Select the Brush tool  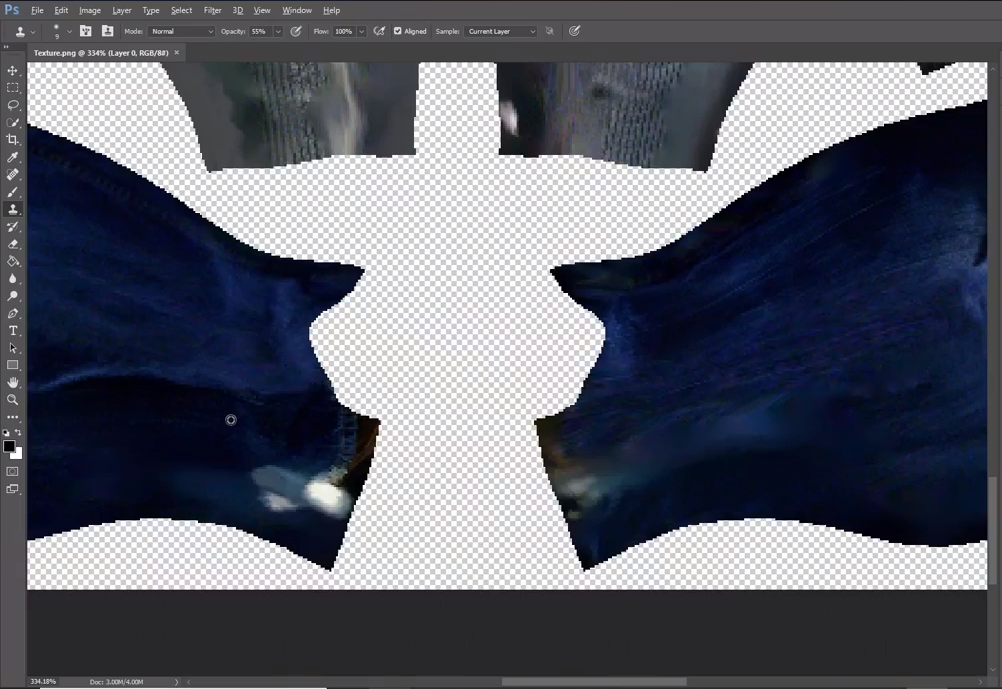click(x=13, y=191)
